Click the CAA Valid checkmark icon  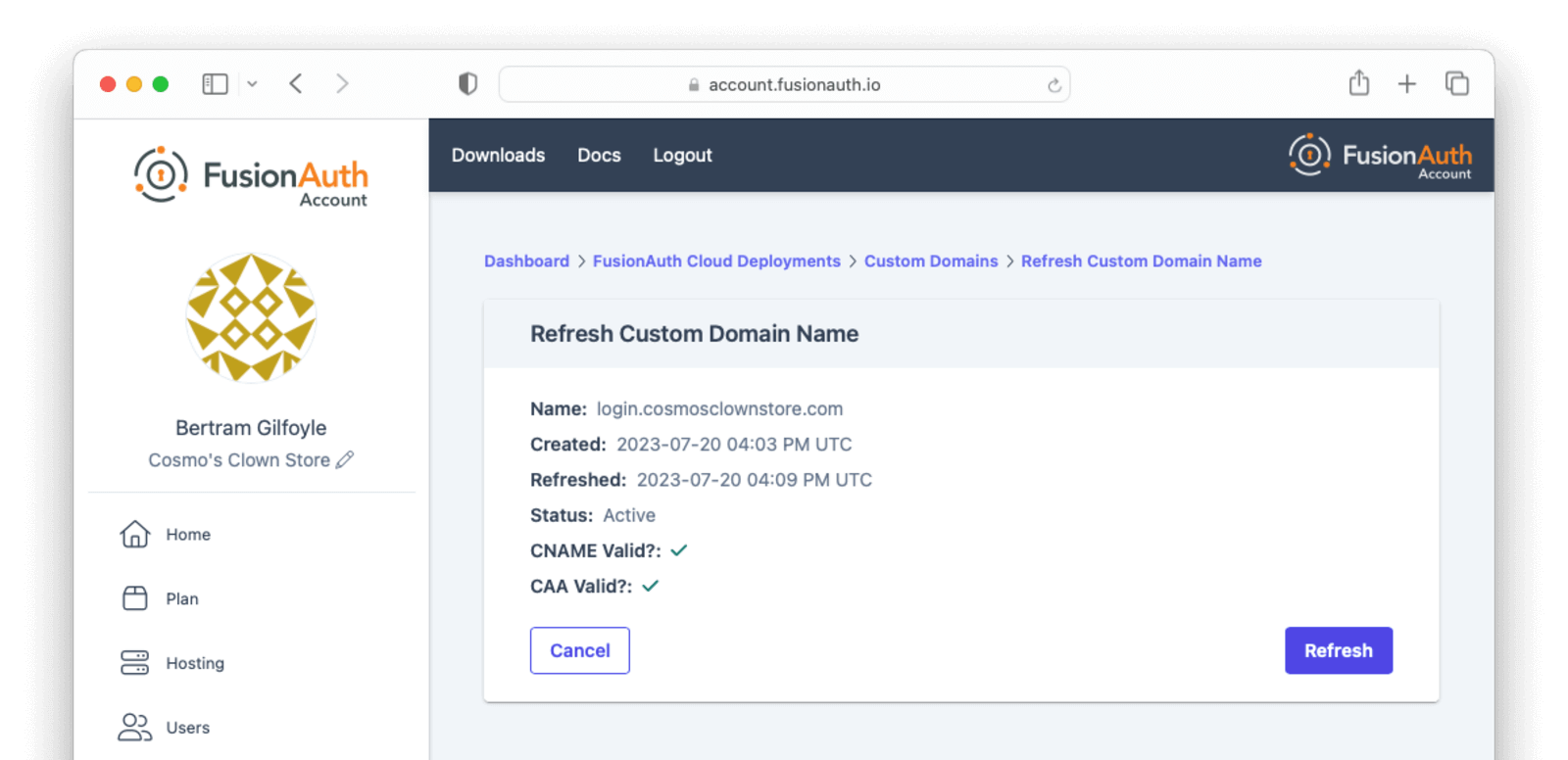651,586
